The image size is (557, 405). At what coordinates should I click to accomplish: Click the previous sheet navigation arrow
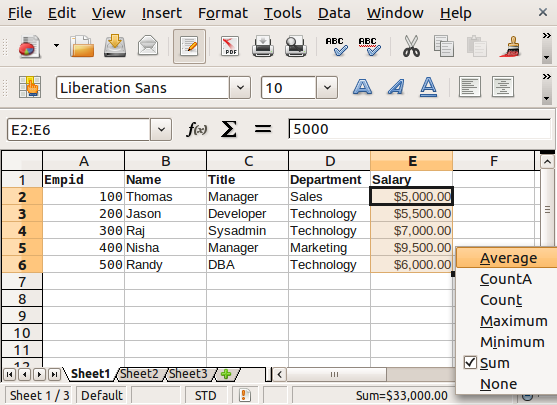(x=25, y=374)
